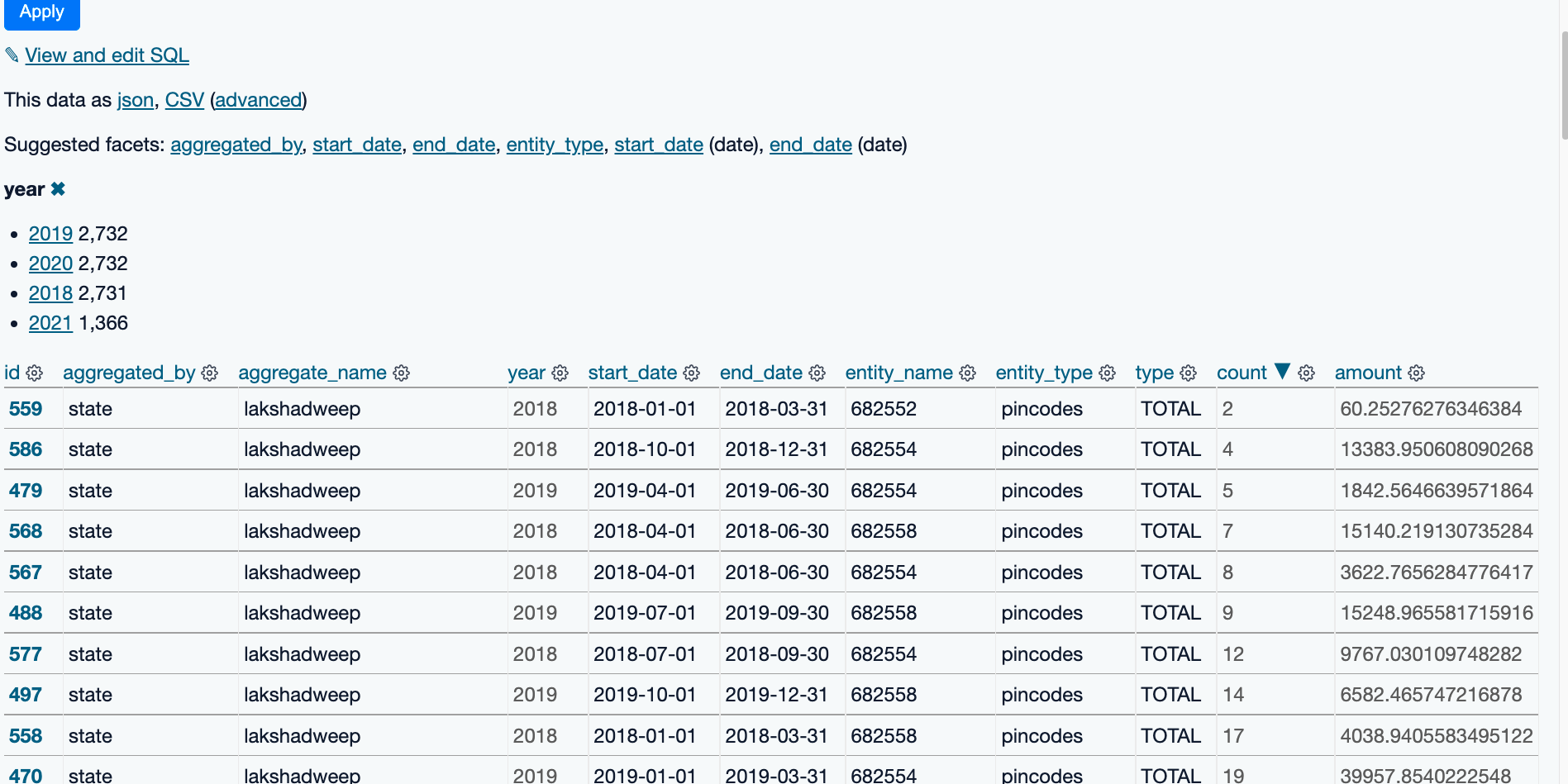The width and height of the screenshot is (1568, 784).
Task: Open entity_name column gear menu
Action: coord(968,373)
